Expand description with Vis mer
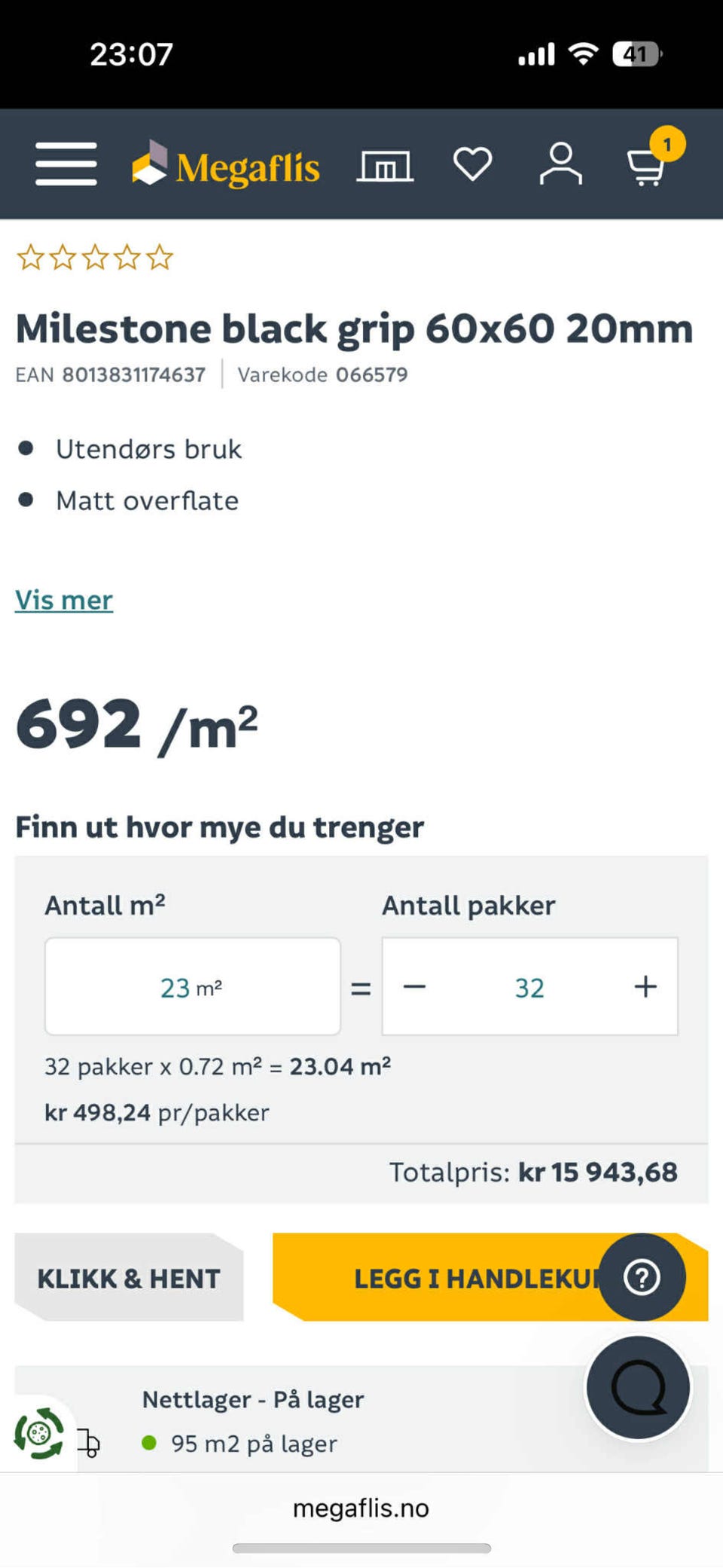This screenshot has height=1568, width=723. pyautogui.click(x=64, y=600)
